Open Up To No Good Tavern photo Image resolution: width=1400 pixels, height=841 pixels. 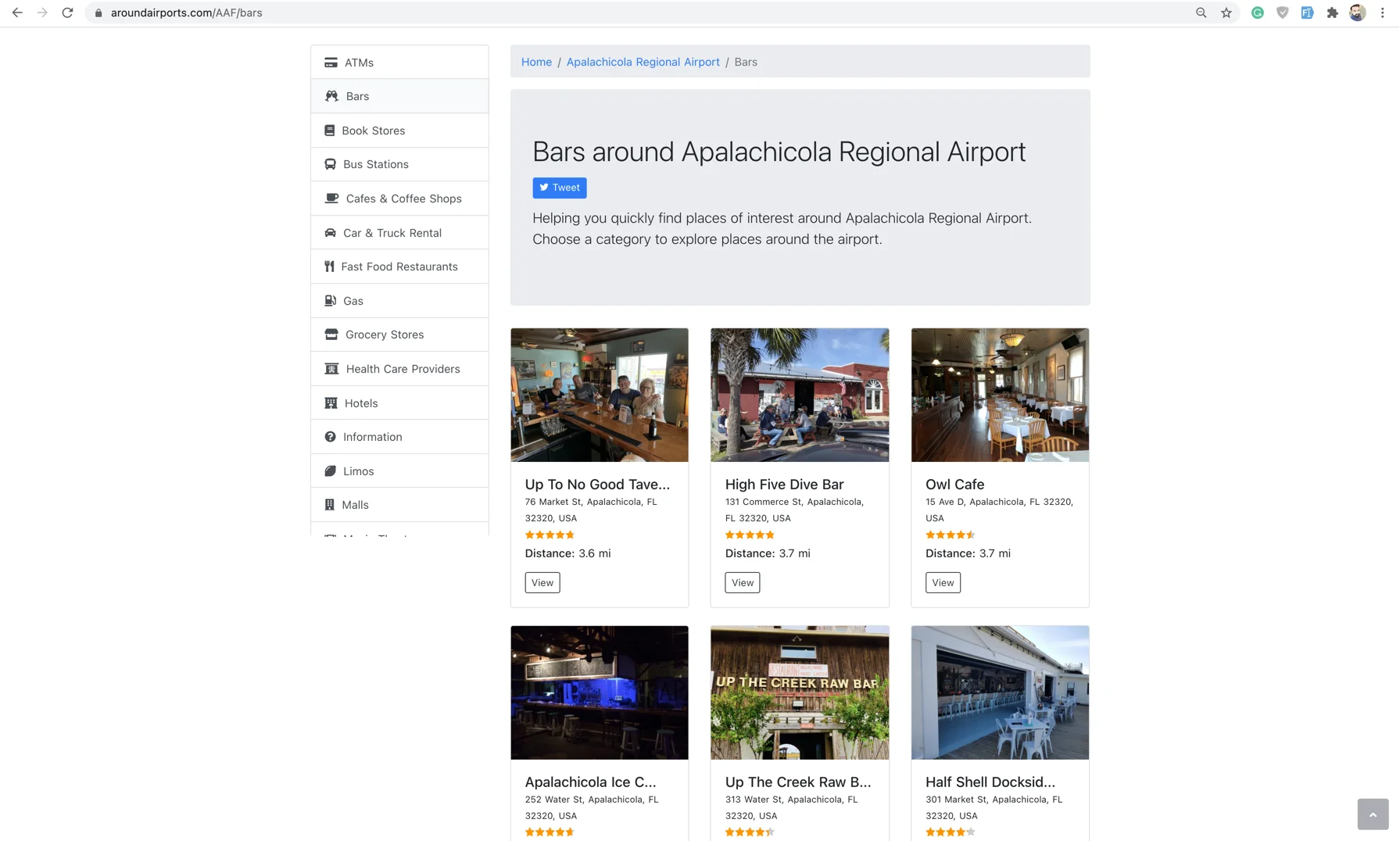pos(600,395)
